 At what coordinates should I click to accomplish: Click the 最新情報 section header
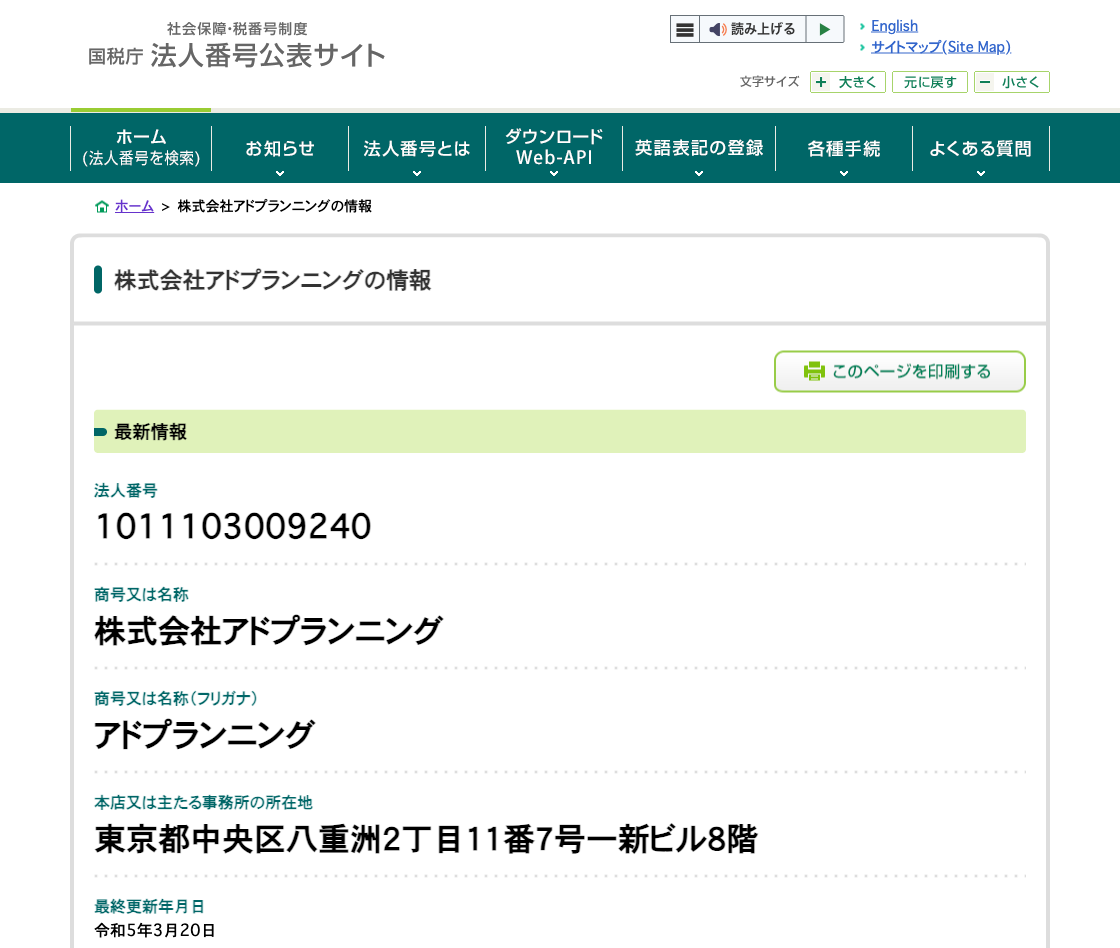560,431
